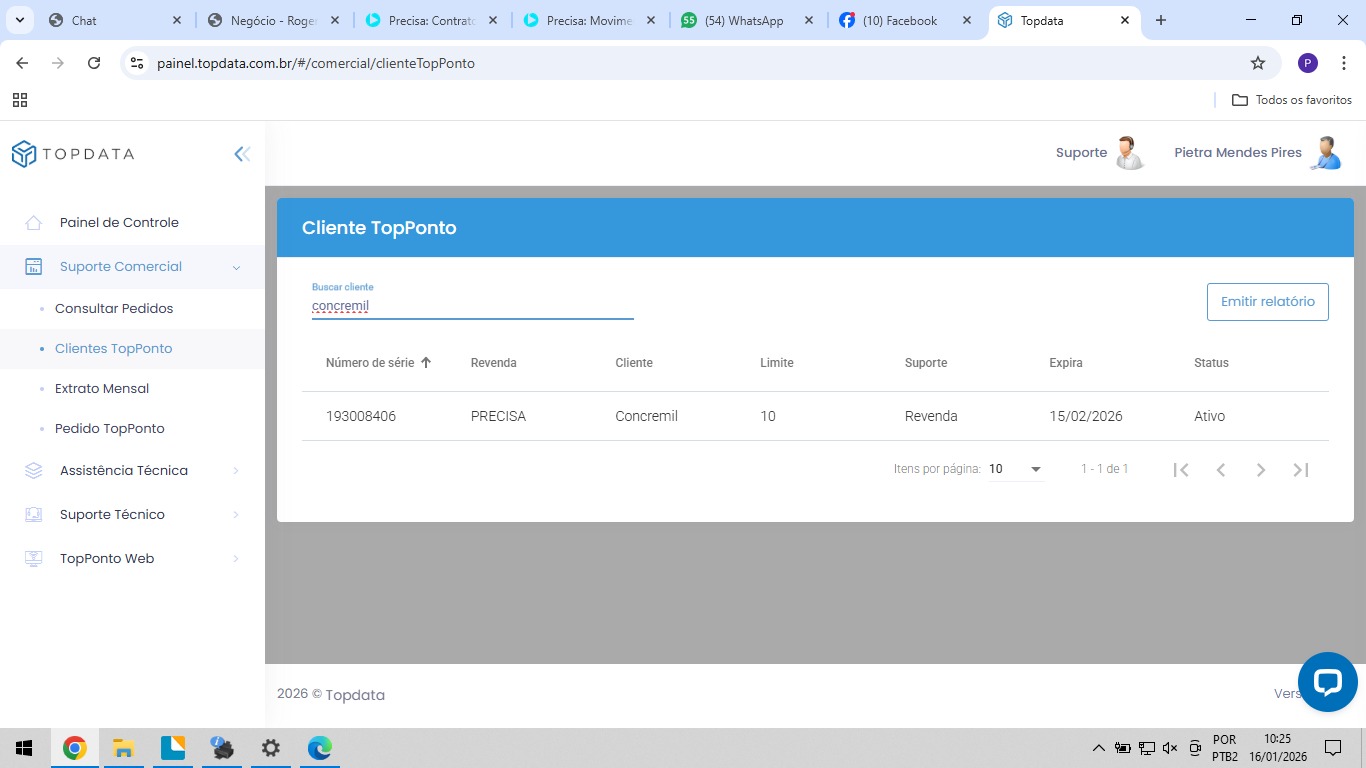Open Pedido TopPonto link
This screenshot has width=1366, height=768.
[x=110, y=429]
